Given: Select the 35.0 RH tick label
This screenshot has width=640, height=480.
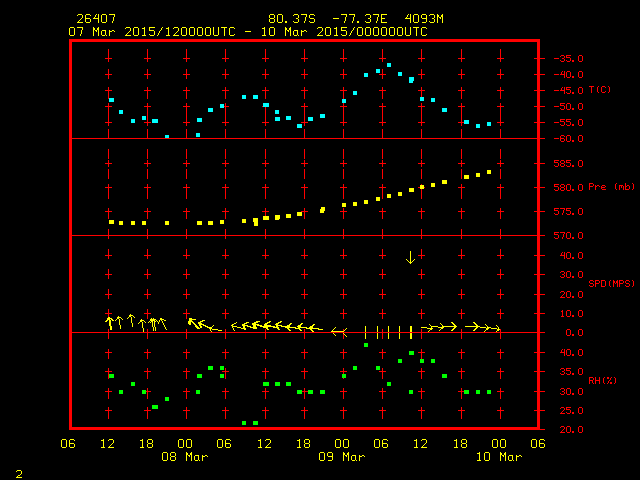Looking at the screenshot, I should 571,372.
